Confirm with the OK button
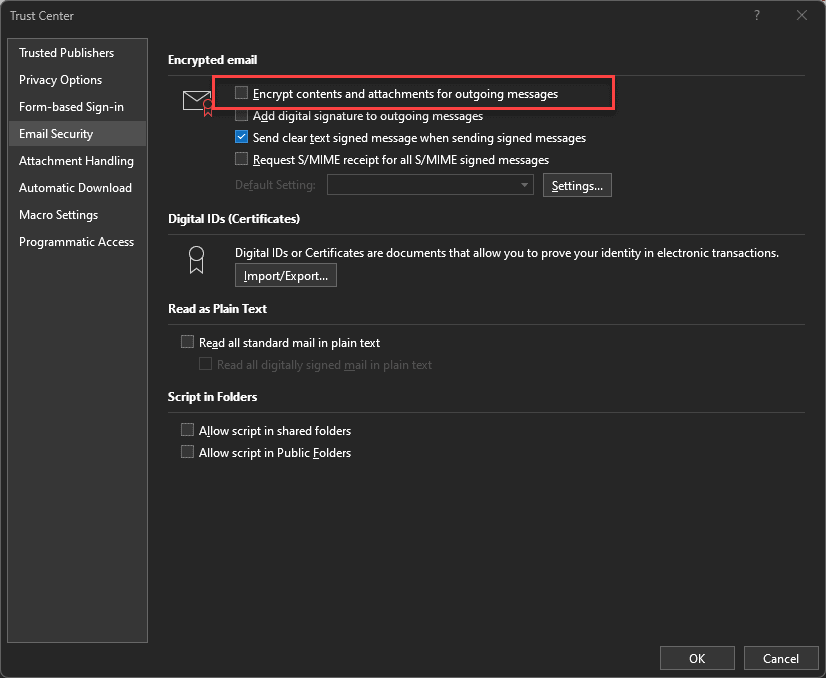The image size is (826, 678). tap(697, 658)
